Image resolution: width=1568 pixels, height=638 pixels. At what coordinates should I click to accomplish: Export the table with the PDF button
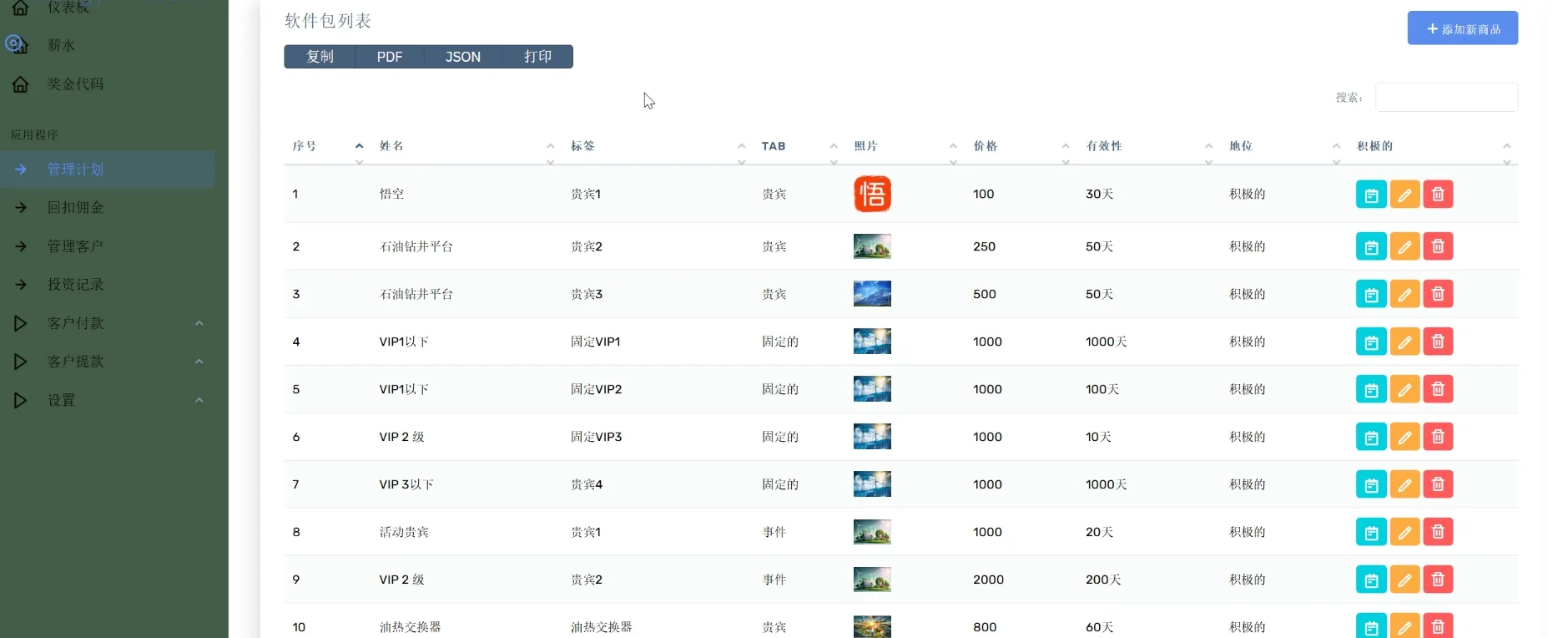coord(389,57)
